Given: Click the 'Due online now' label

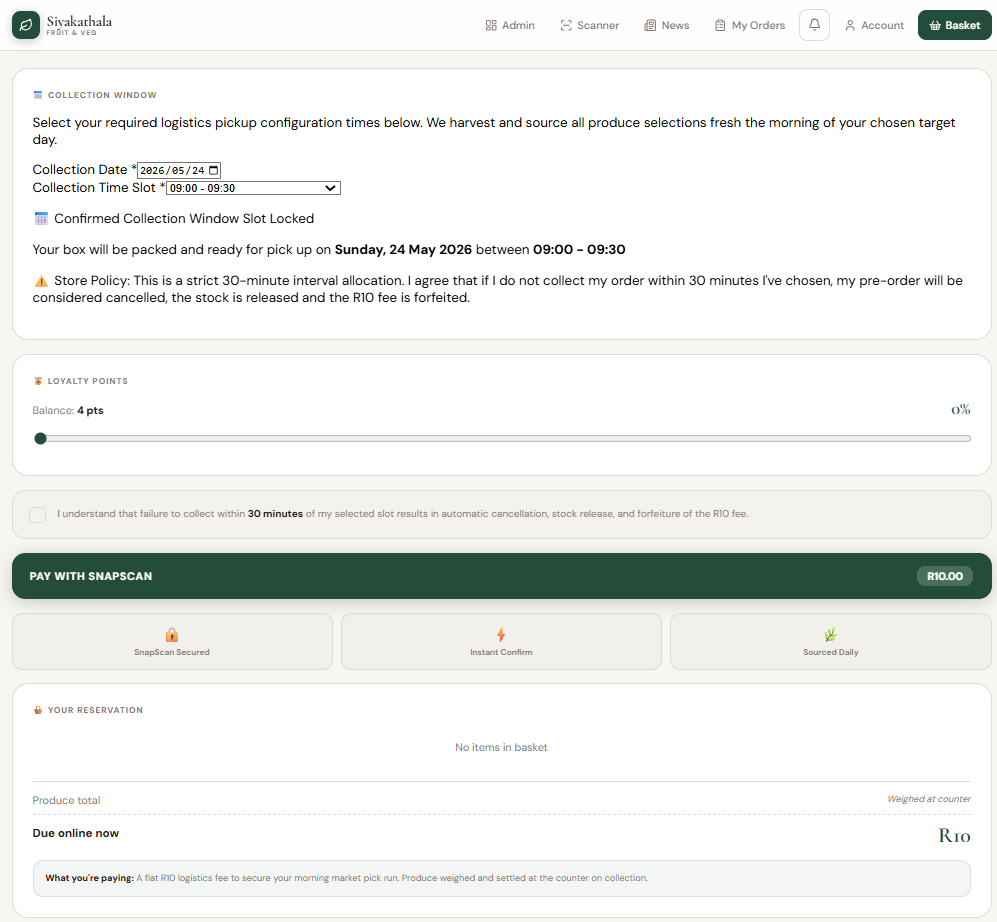Looking at the screenshot, I should pos(76,833).
